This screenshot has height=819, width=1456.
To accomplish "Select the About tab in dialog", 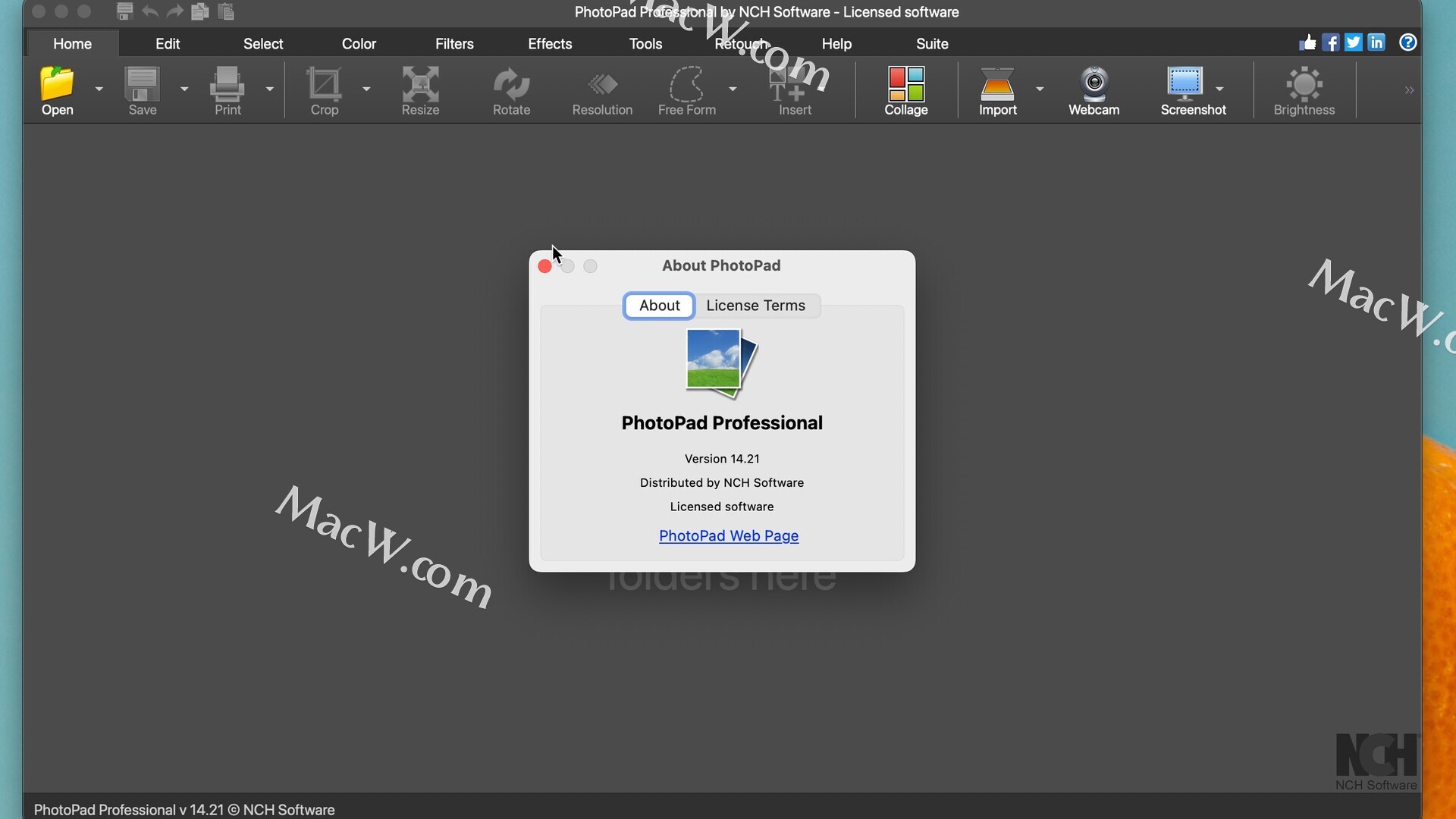I will coord(659,306).
